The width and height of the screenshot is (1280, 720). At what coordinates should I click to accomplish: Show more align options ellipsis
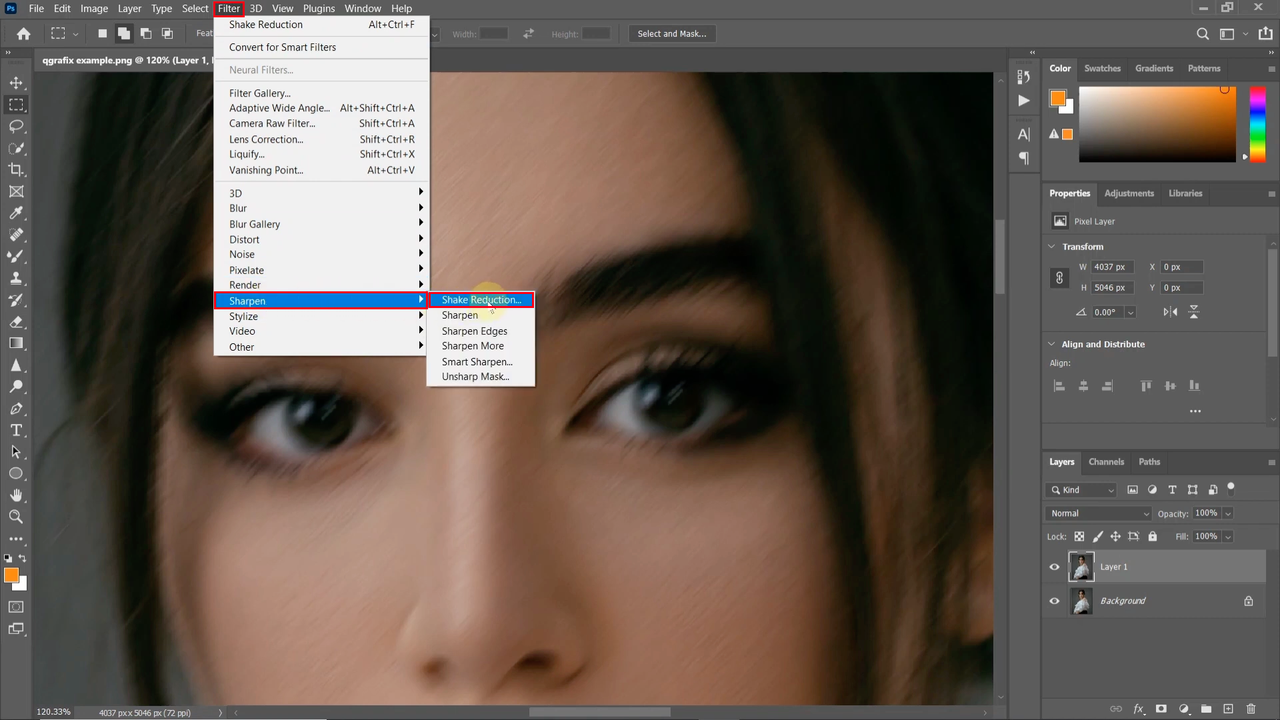click(1195, 411)
